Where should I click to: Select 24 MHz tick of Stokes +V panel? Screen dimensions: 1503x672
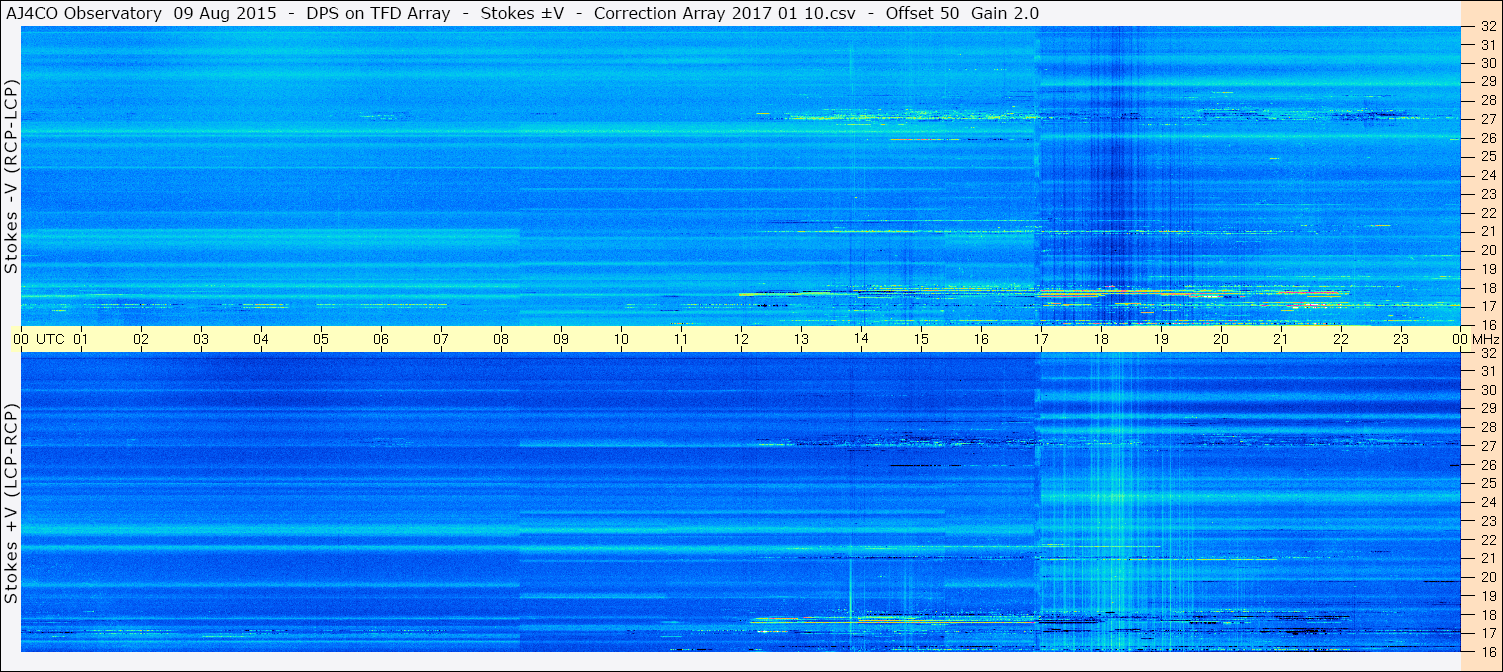1487,502
